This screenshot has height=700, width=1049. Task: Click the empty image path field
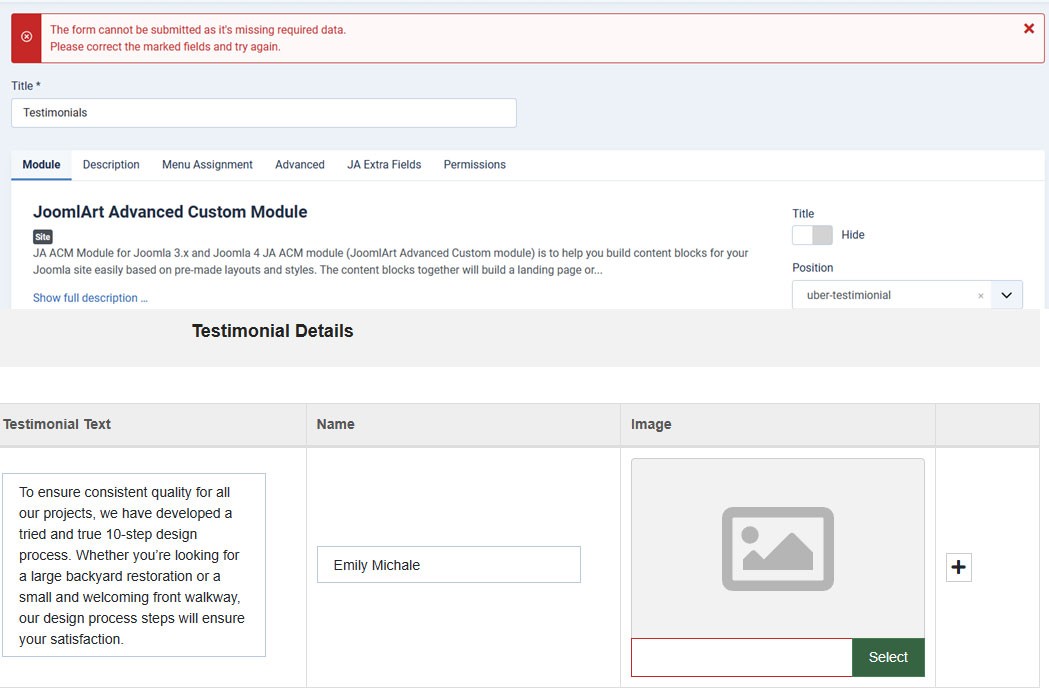741,657
